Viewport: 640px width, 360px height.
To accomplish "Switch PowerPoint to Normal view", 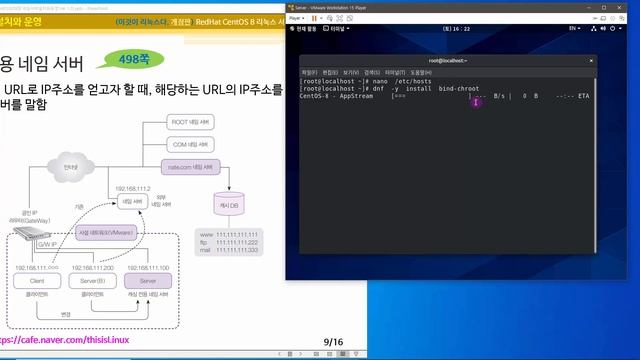I will click(x=316, y=354).
